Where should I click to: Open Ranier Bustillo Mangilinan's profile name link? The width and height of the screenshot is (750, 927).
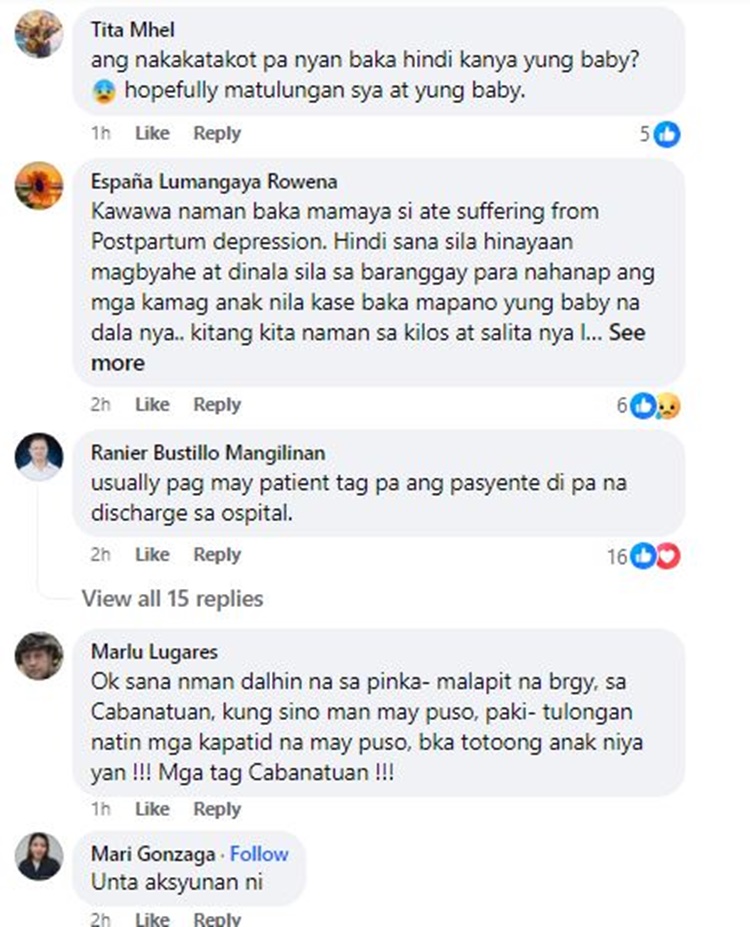click(208, 453)
